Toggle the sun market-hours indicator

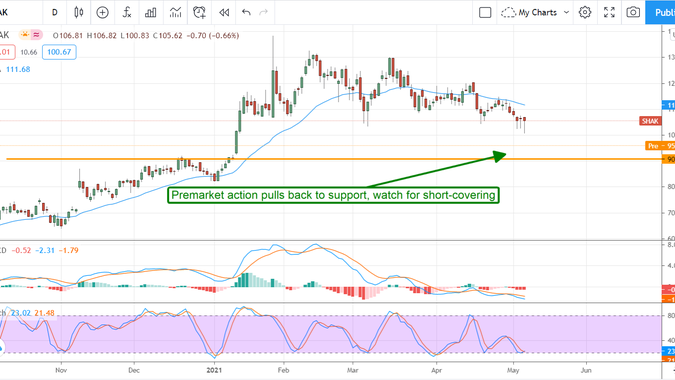tap(25, 35)
